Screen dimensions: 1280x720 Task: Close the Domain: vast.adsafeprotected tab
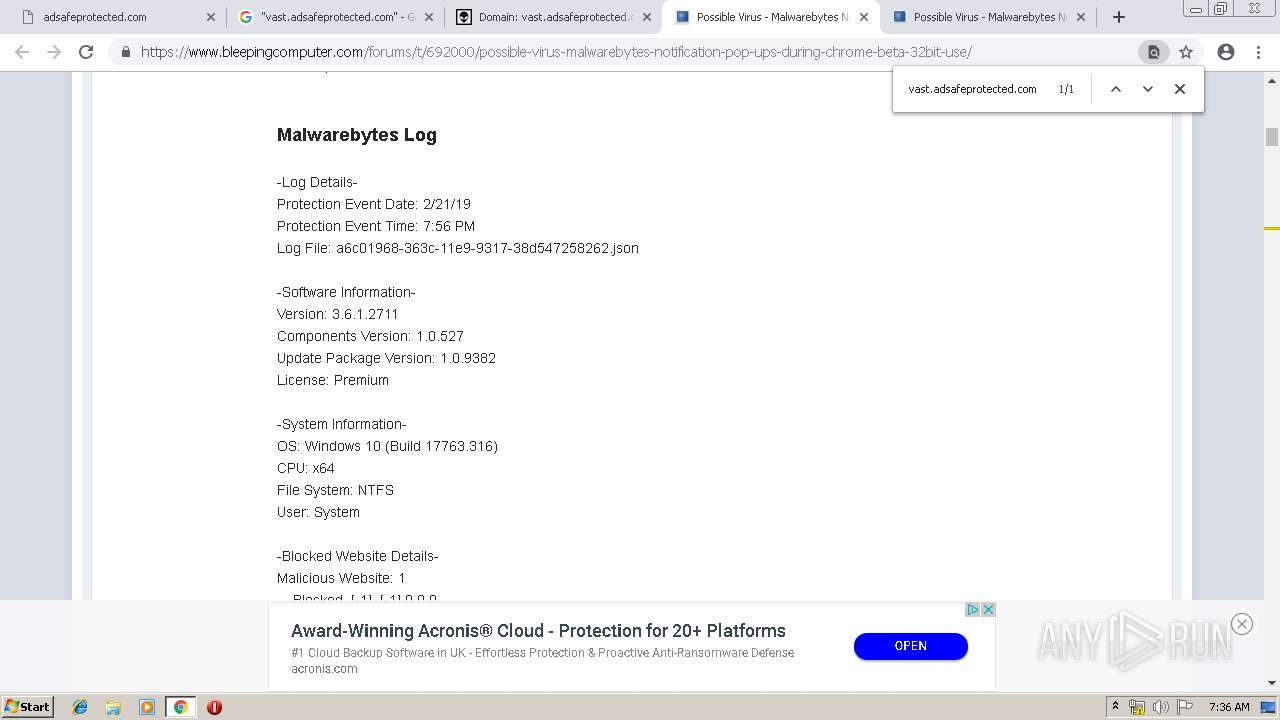click(646, 17)
